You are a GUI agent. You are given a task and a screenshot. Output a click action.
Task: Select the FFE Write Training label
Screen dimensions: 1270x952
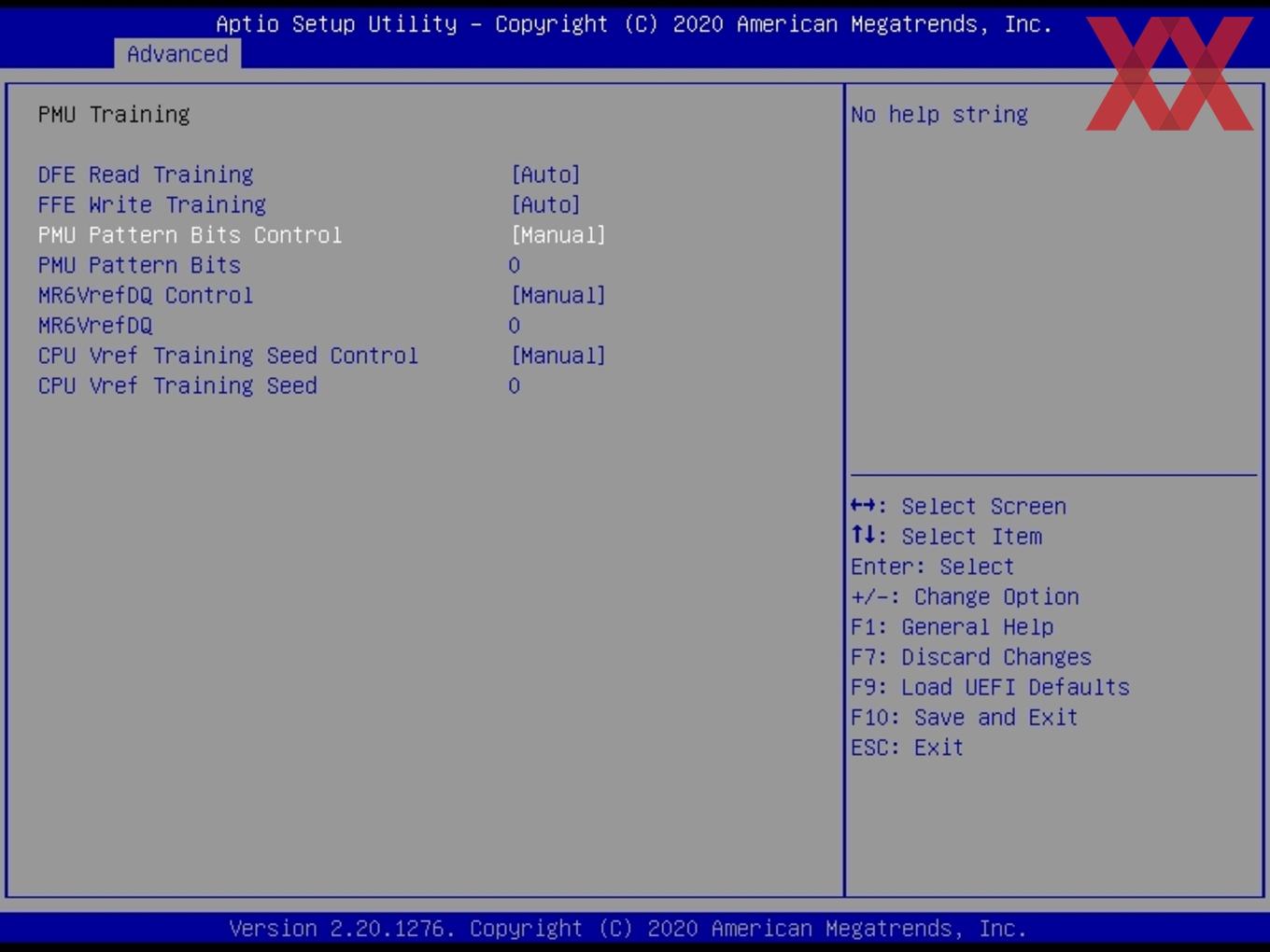(x=152, y=204)
